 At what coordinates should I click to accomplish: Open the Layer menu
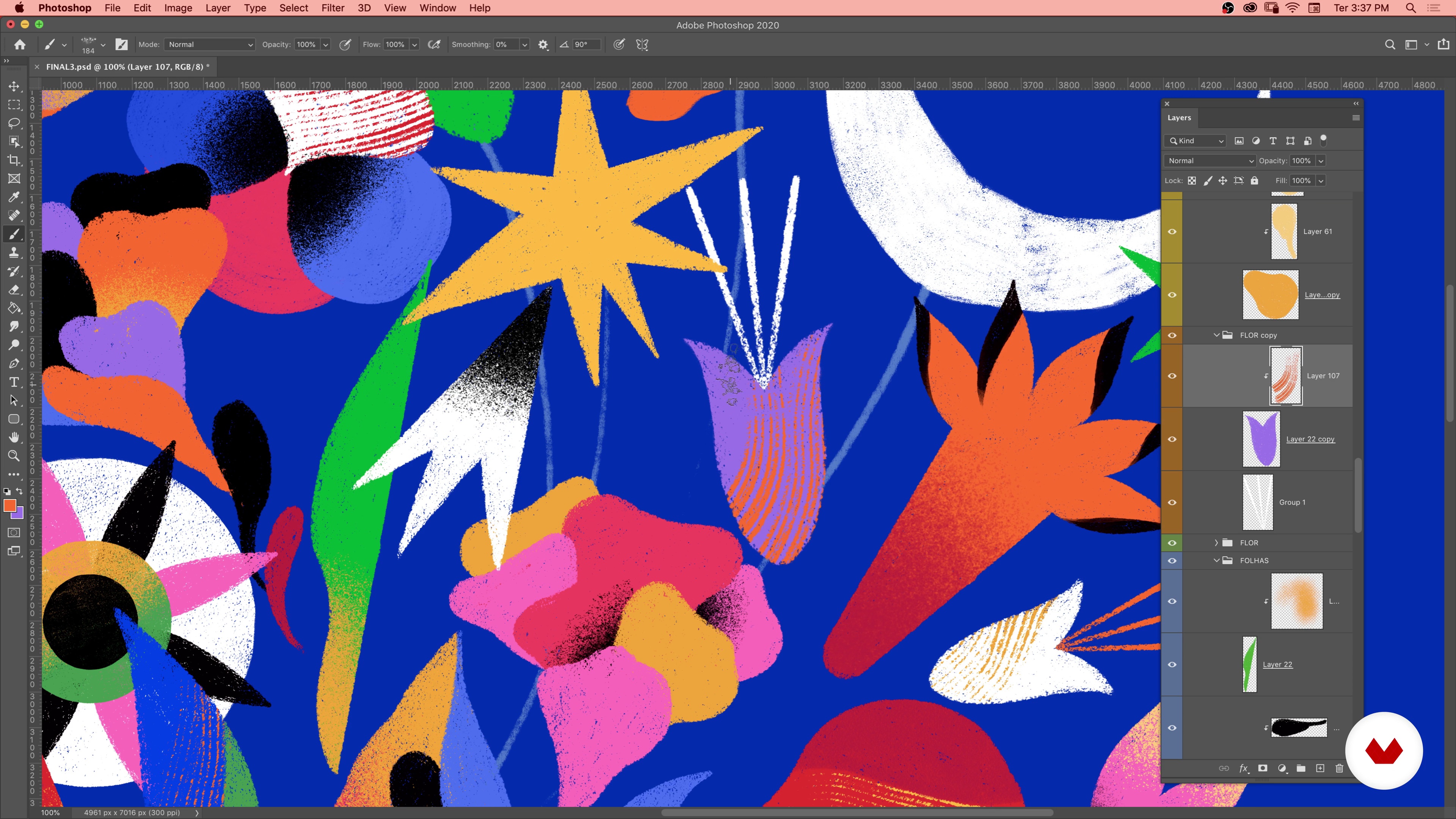[x=218, y=8]
